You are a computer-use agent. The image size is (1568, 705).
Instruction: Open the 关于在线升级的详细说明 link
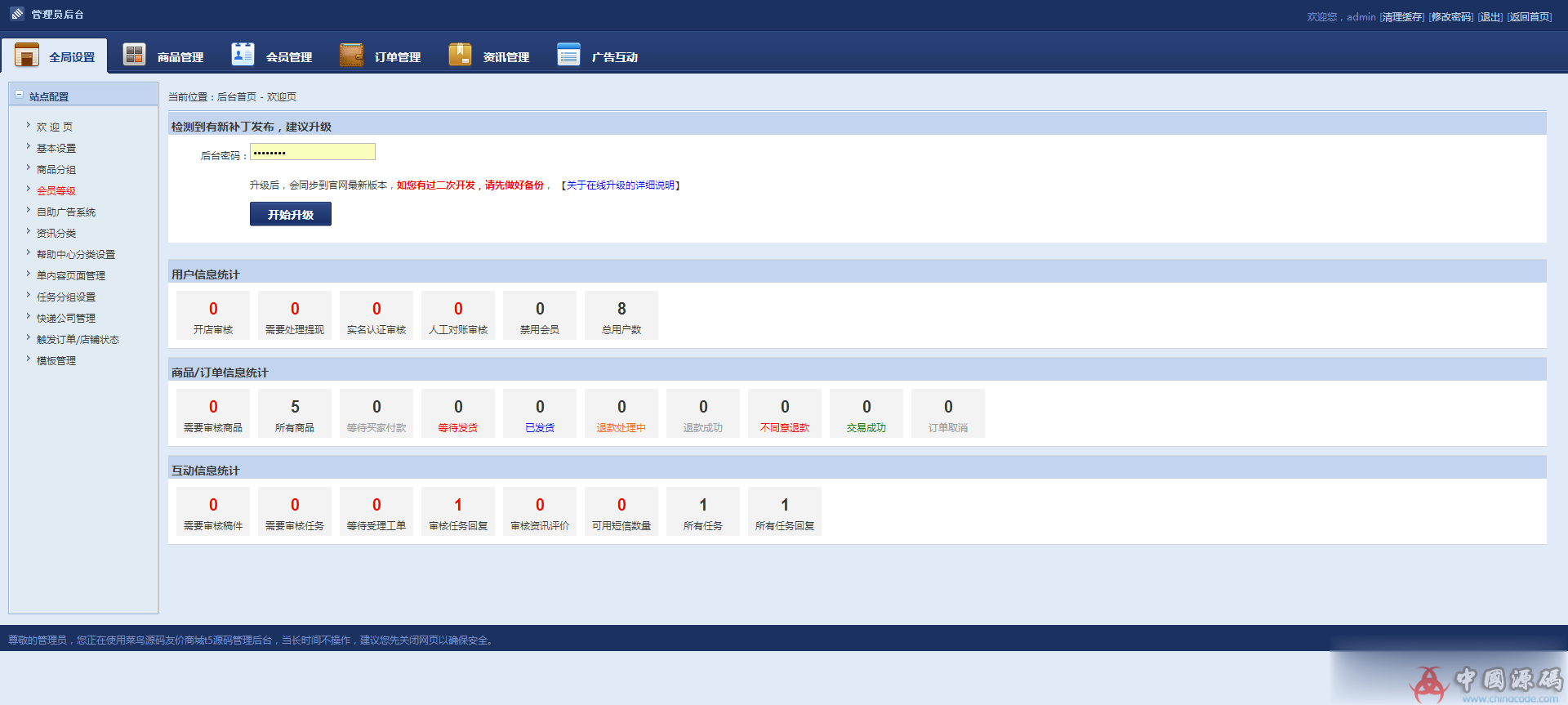point(621,185)
